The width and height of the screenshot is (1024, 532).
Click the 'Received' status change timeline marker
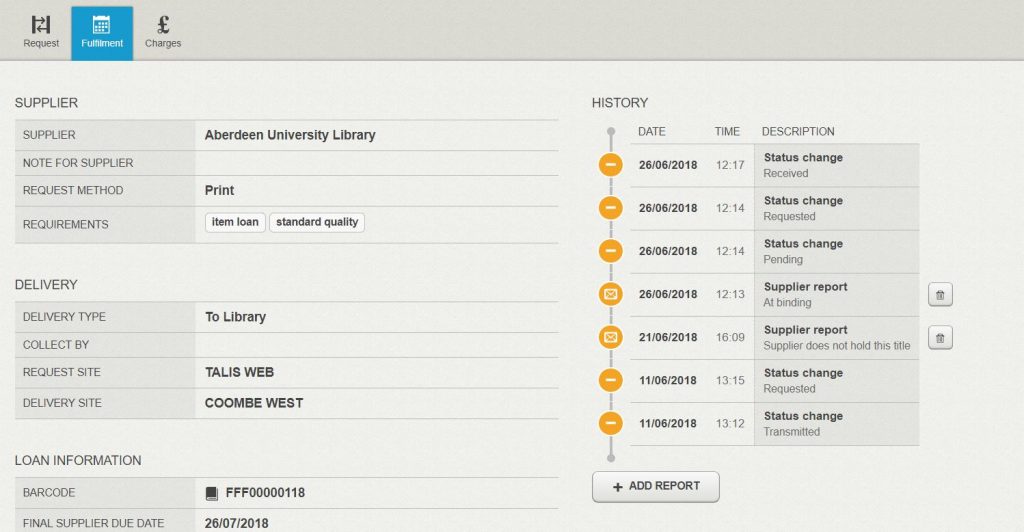click(x=611, y=165)
